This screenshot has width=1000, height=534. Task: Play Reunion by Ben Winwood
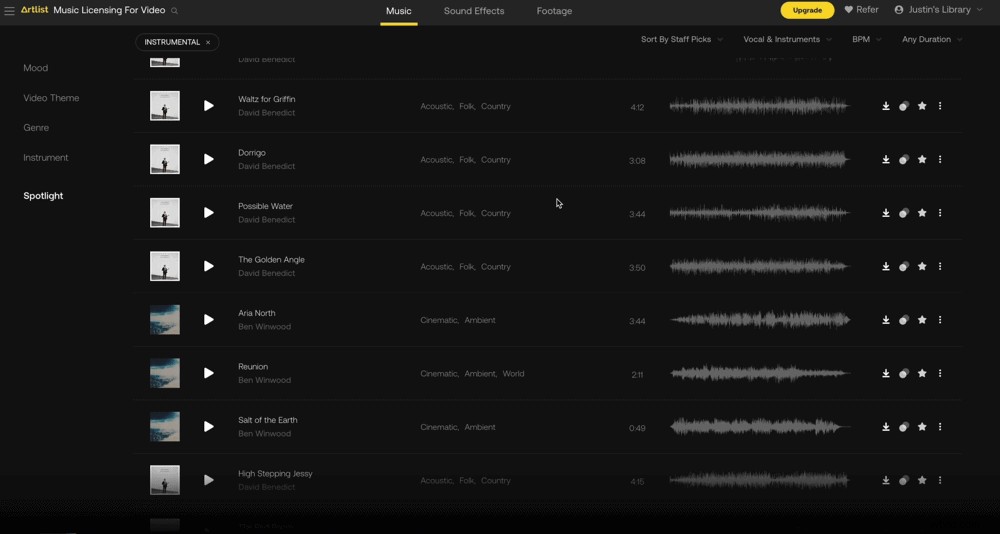point(209,373)
